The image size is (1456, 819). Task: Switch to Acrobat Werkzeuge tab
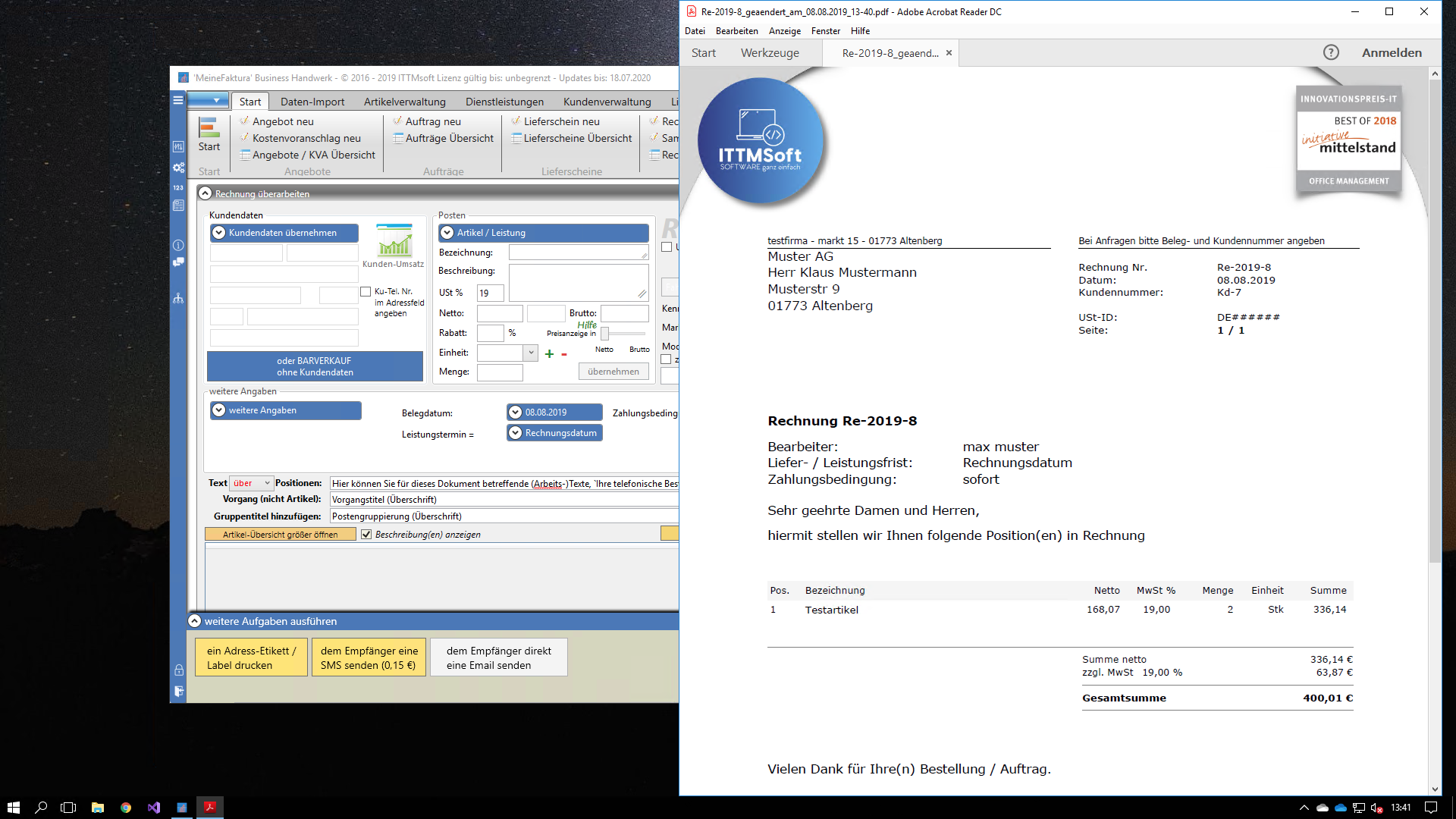(770, 53)
